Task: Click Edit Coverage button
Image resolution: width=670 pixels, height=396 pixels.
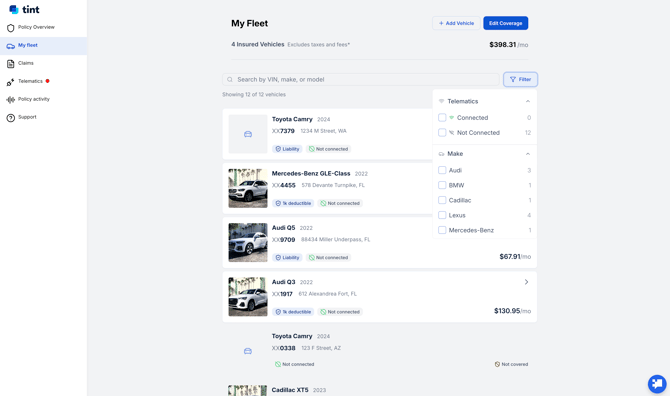Action: click(x=505, y=23)
